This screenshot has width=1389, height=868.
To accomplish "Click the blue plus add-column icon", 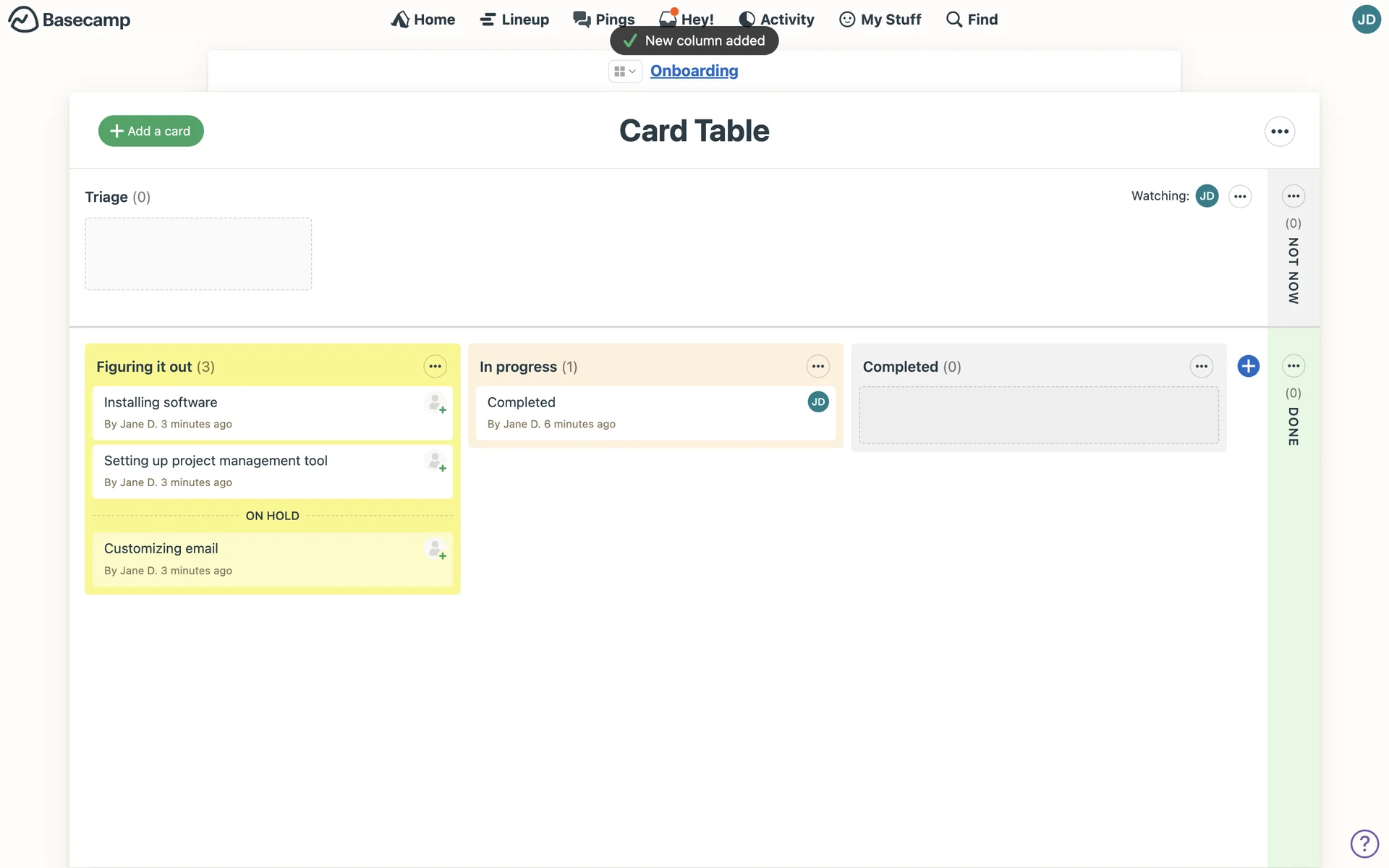I will pyautogui.click(x=1248, y=366).
